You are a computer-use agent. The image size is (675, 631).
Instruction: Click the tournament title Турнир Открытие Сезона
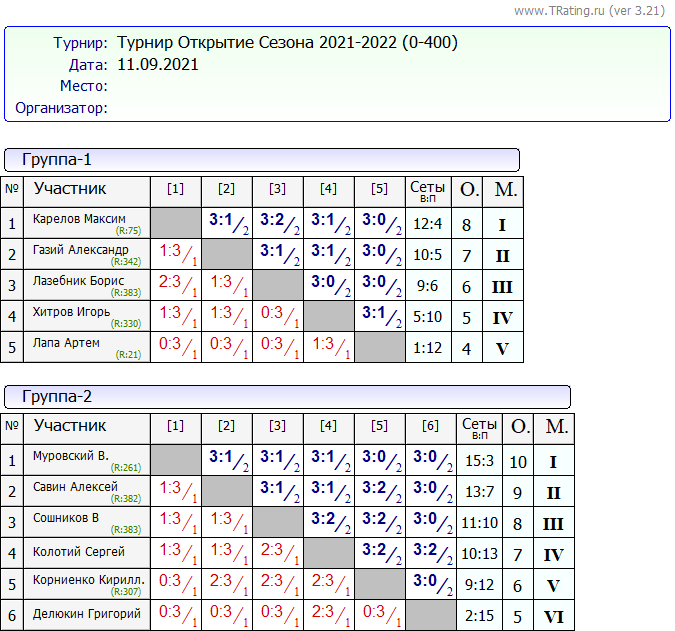click(288, 43)
